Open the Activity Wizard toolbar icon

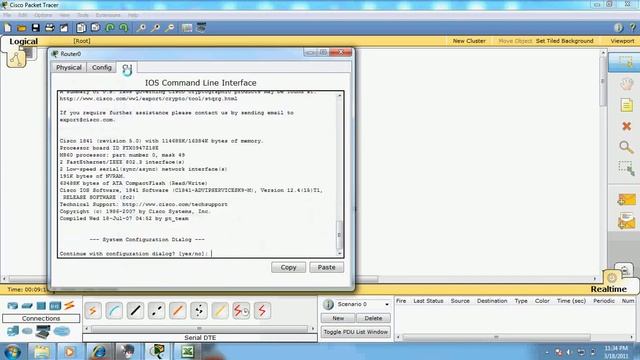[64, 28]
